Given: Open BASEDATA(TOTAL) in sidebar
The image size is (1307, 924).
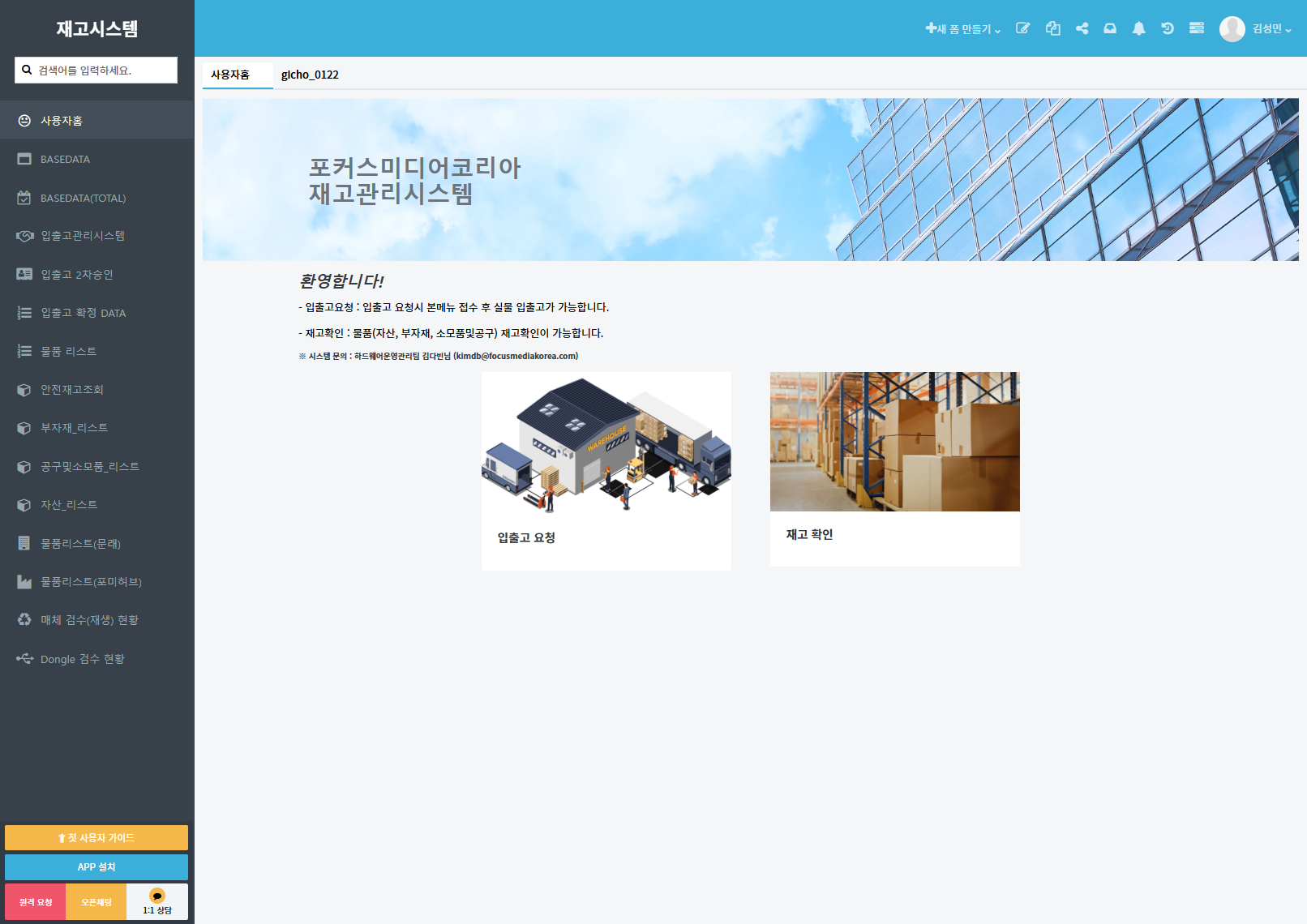Looking at the screenshot, I should [97, 198].
